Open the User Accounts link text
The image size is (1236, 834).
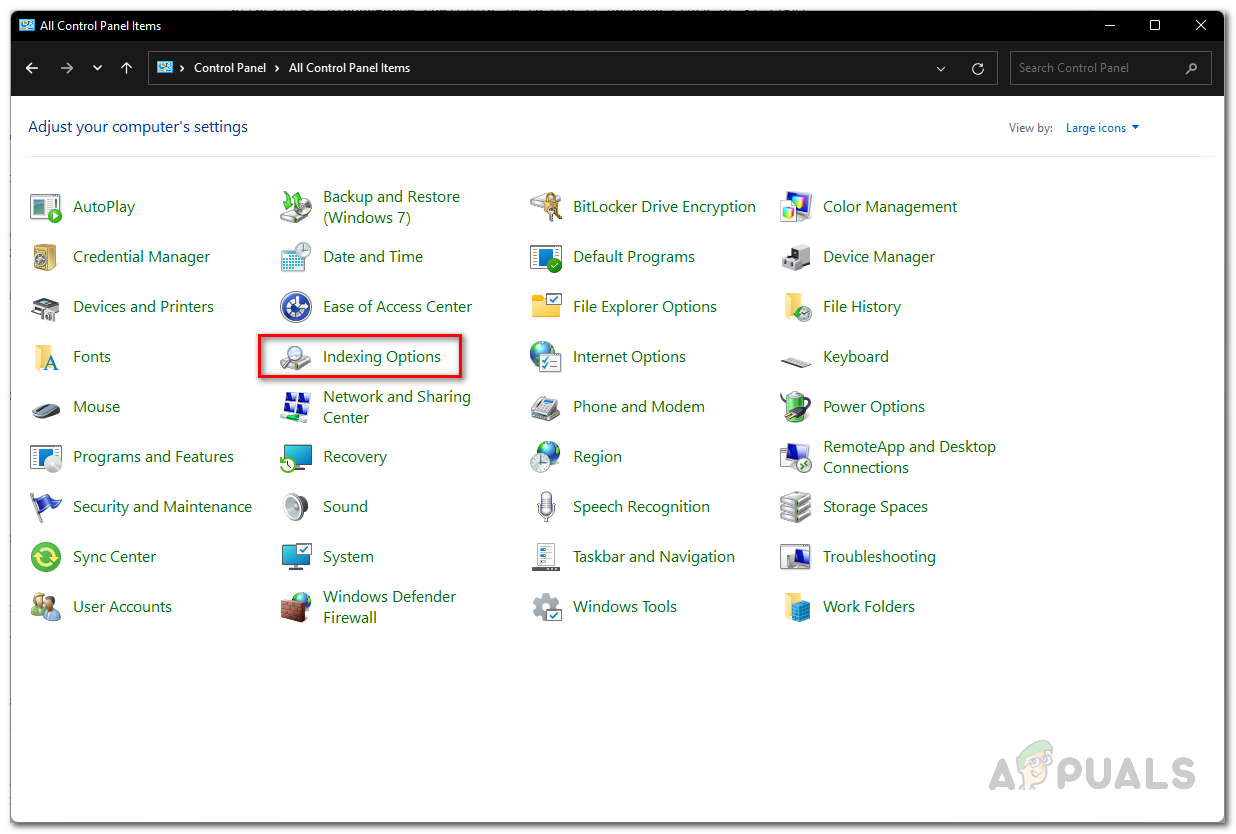click(x=122, y=607)
